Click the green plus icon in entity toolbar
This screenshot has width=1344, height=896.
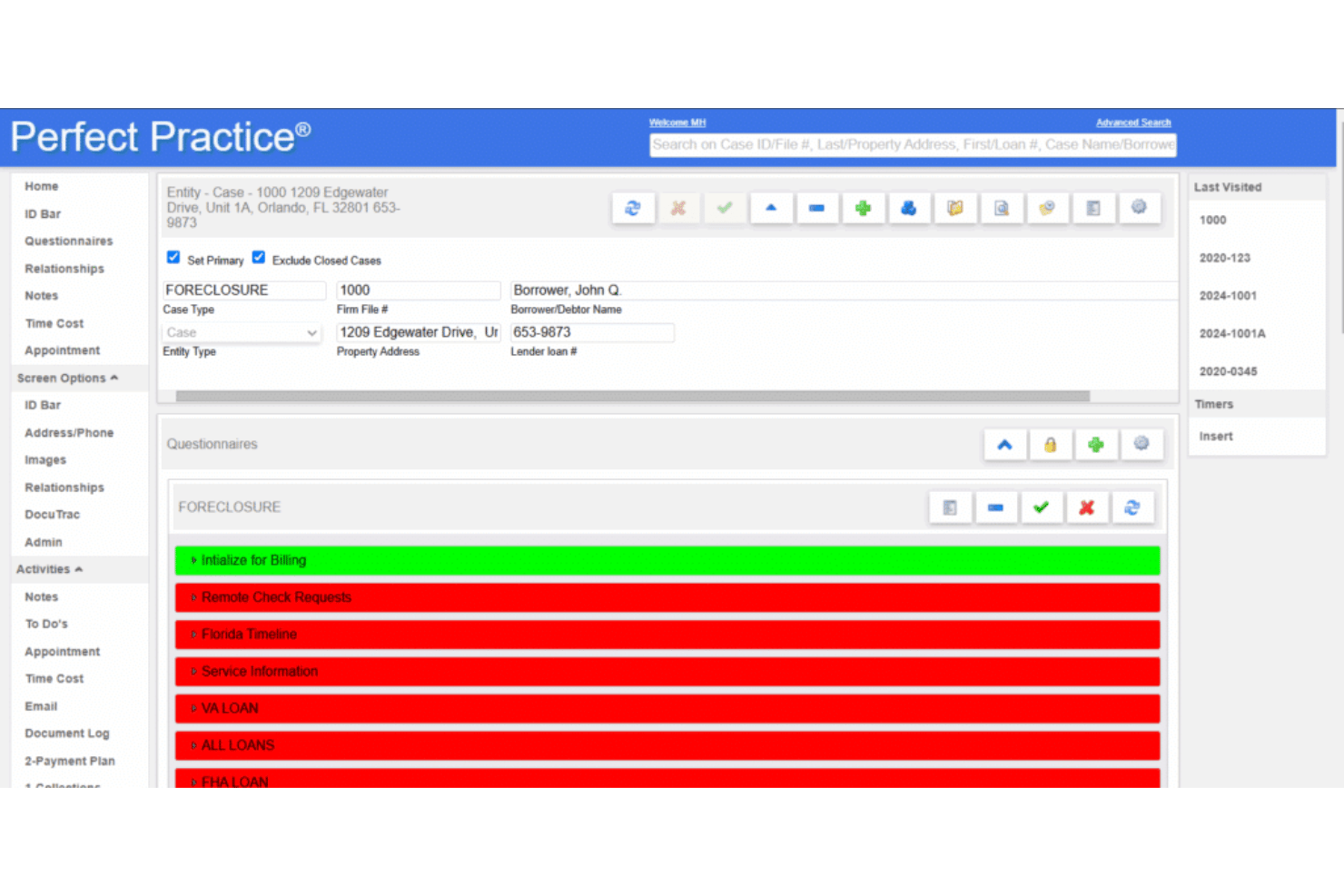click(863, 208)
